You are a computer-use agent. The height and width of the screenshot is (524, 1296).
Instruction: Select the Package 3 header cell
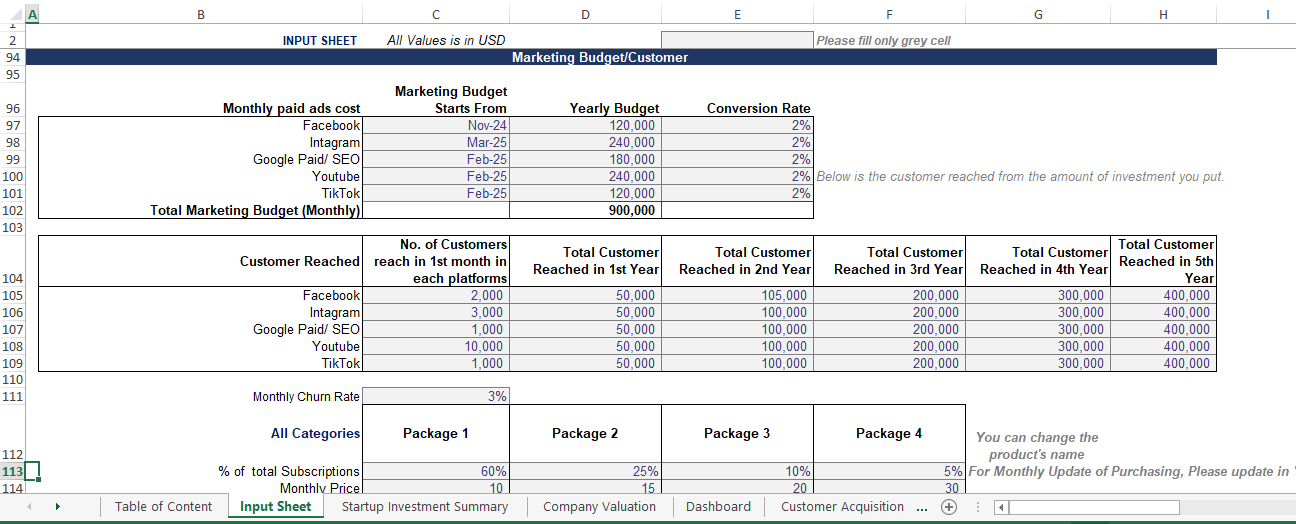tap(737, 434)
